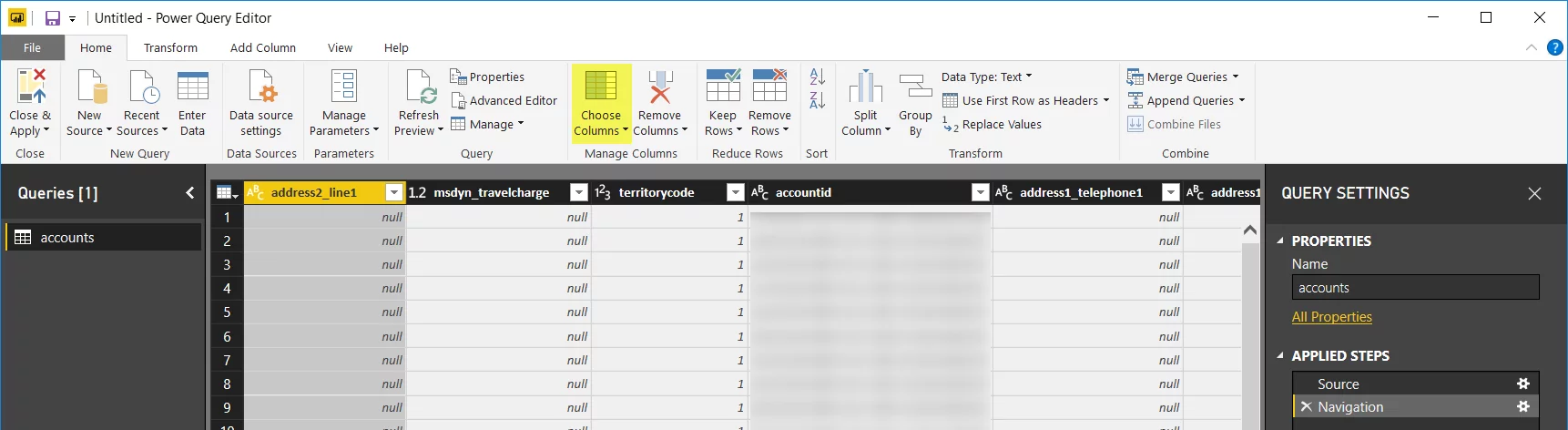Viewport: 1568px width, 430px height.
Task: Collapse the PROPERTIES section
Action: pyautogui.click(x=1280, y=241)
